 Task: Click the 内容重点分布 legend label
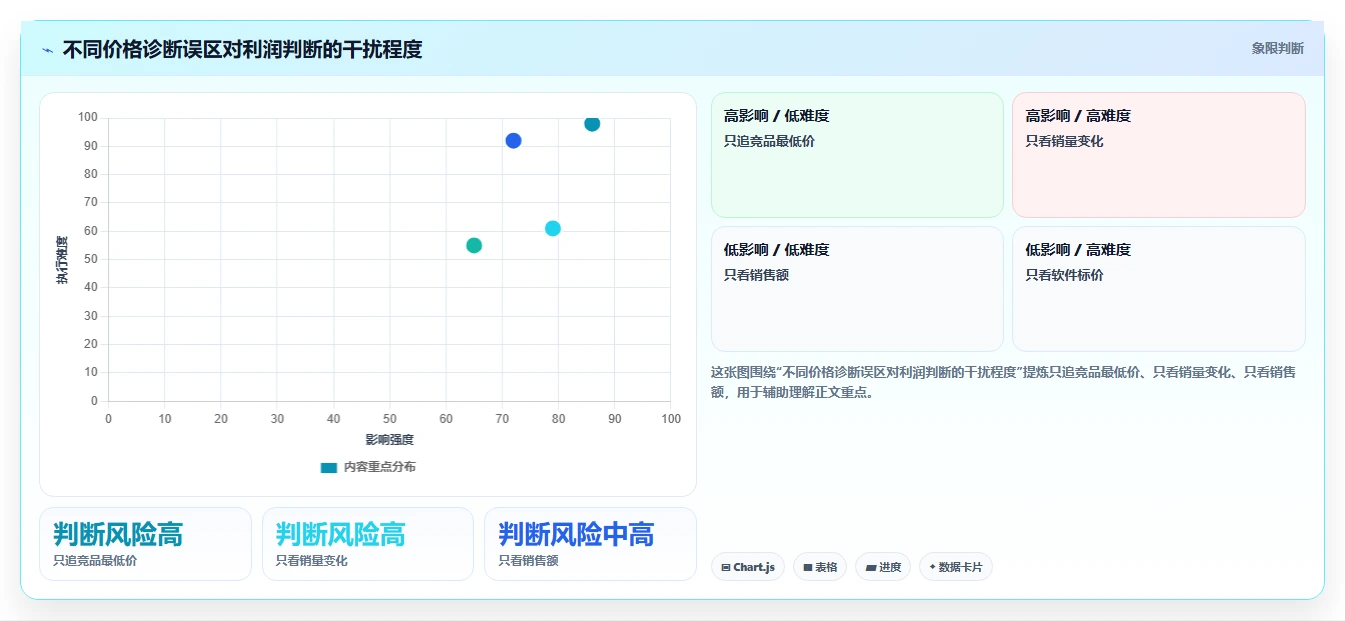(379, 467)
